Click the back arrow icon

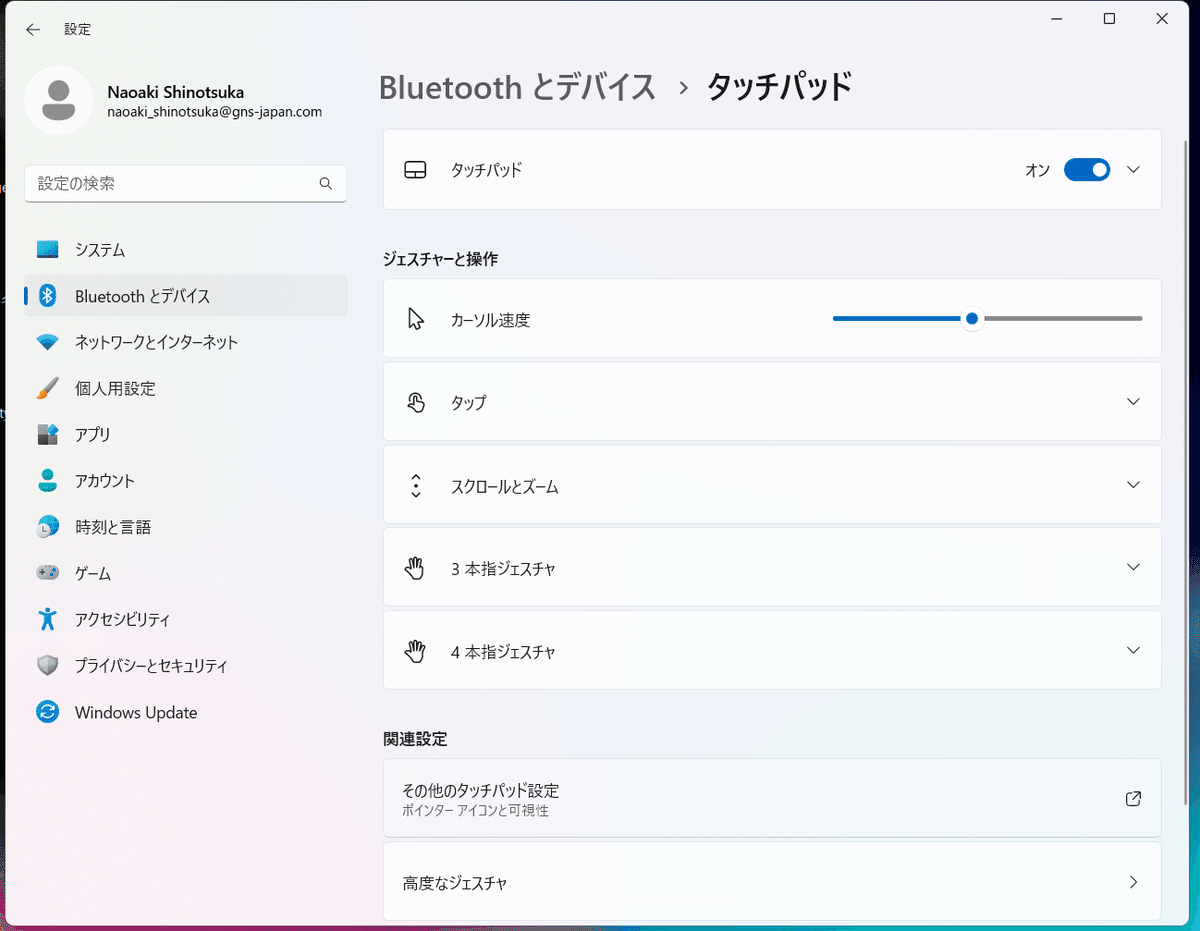click(x=33, y=30)
